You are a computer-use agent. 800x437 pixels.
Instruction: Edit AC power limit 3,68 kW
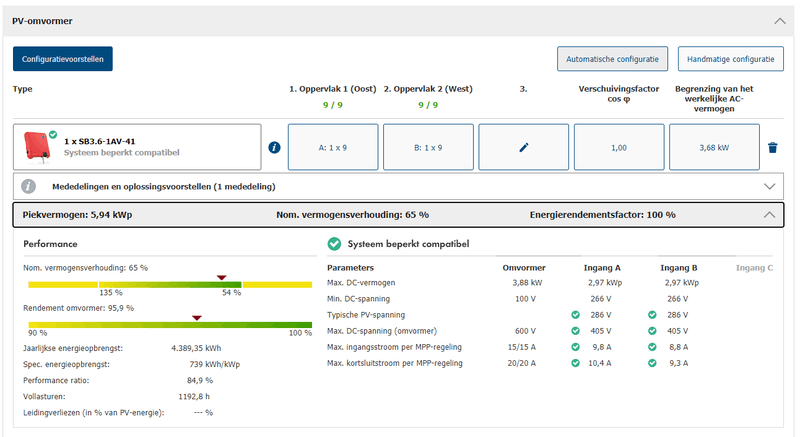click(714, 147)
